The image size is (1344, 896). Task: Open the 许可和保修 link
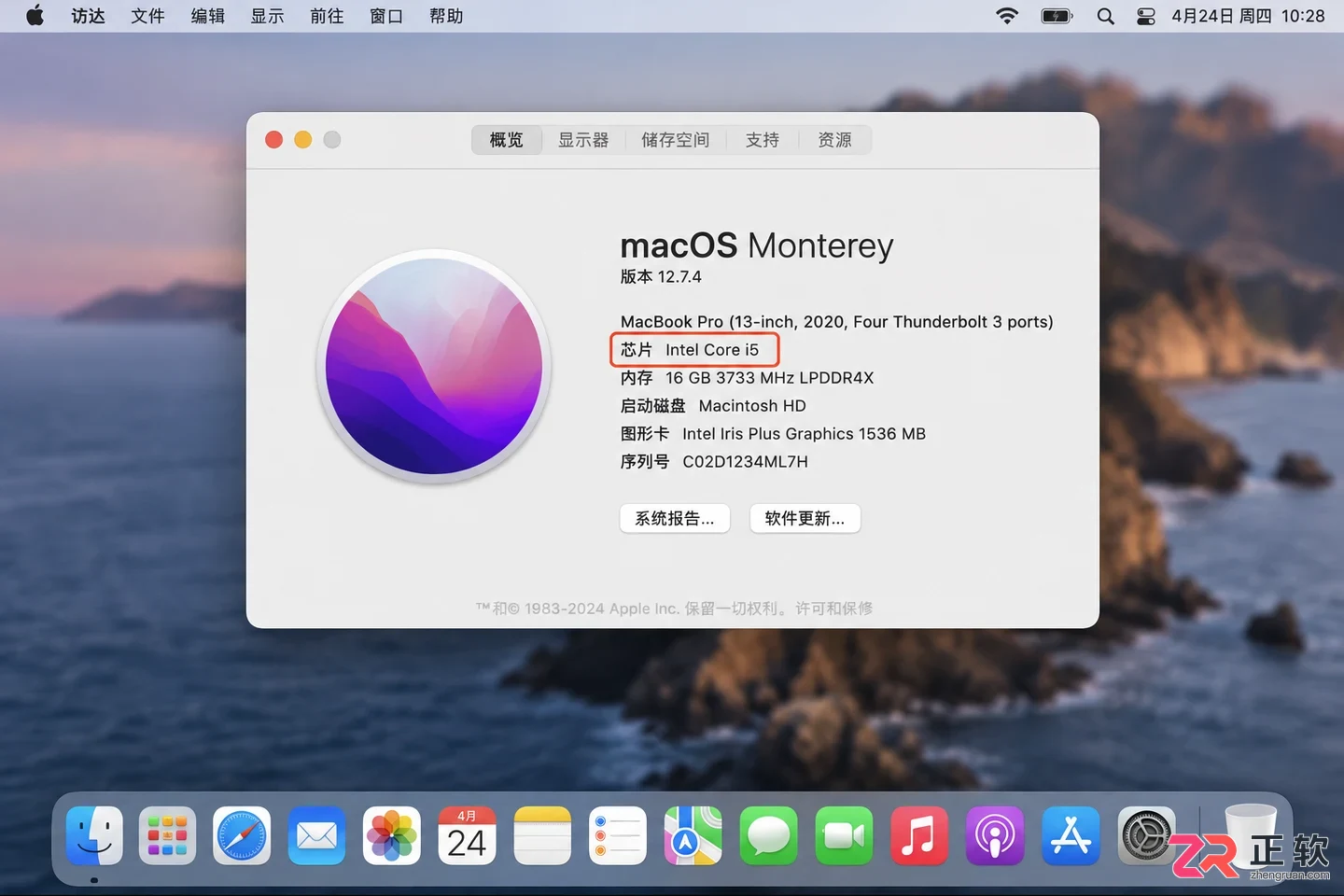pos(834,609)
